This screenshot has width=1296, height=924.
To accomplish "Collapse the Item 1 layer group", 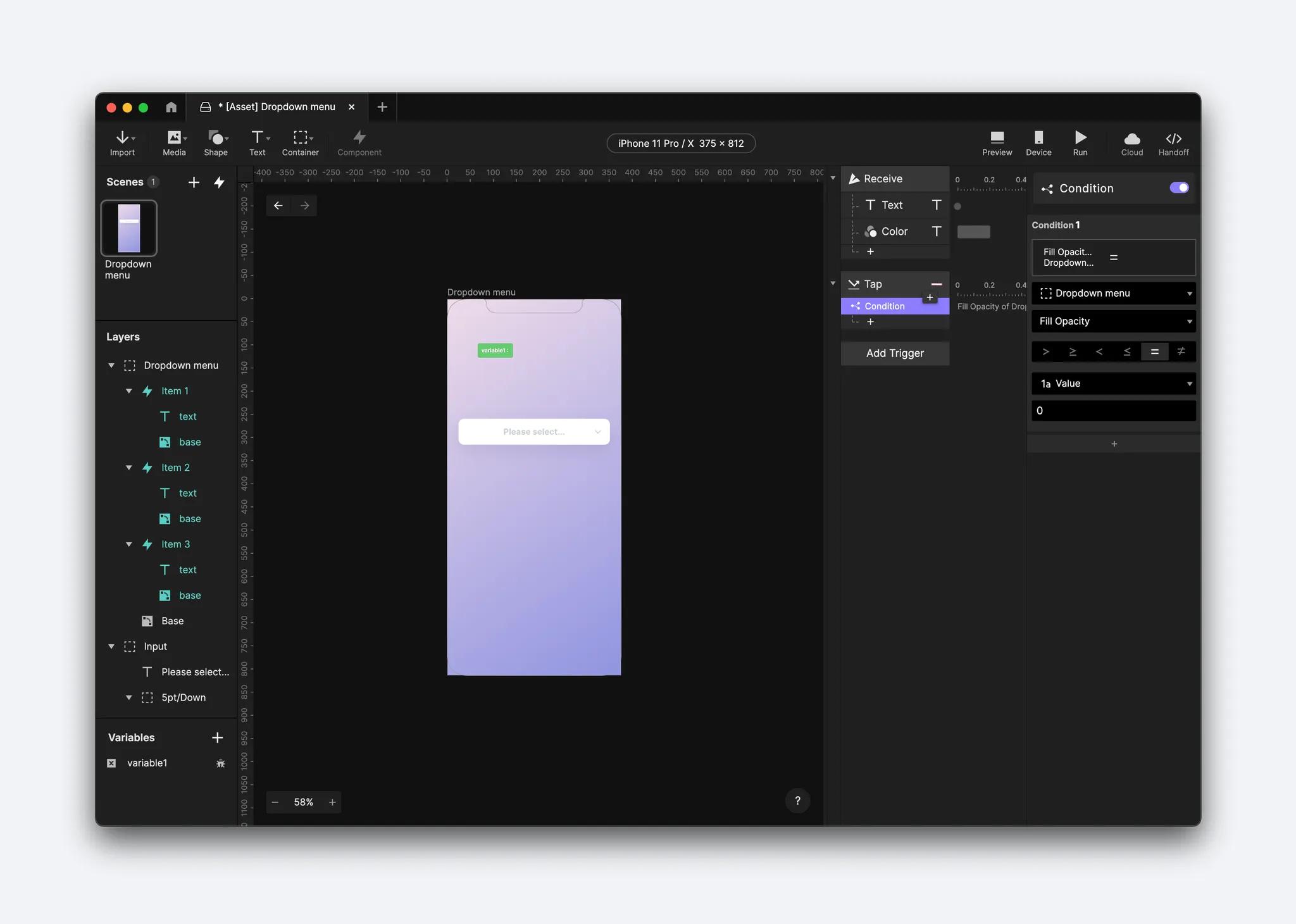I will (x=129, y=391).
